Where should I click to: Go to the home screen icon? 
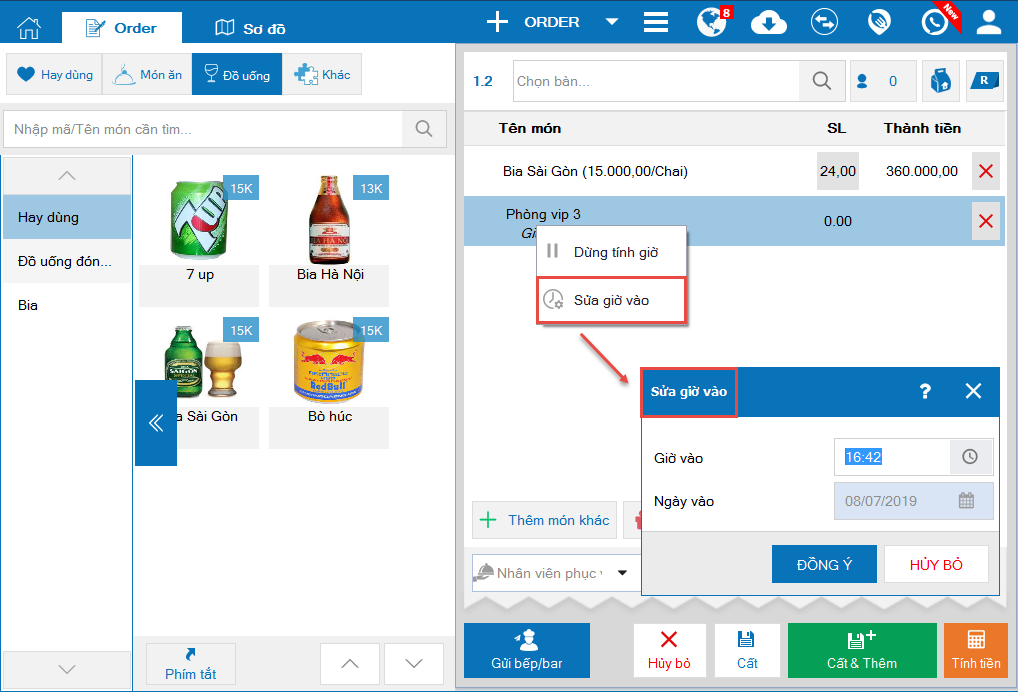tap(29, 27)
